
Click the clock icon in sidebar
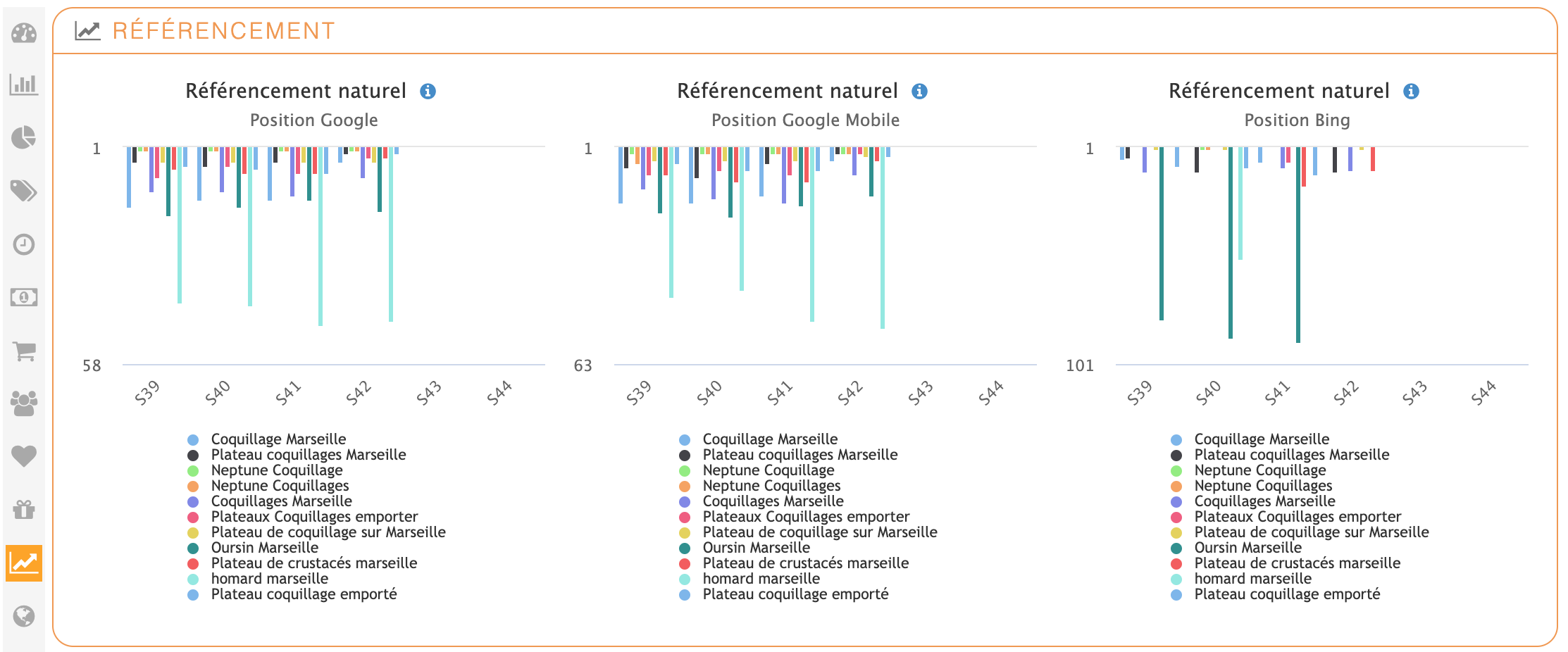(24, 244)
